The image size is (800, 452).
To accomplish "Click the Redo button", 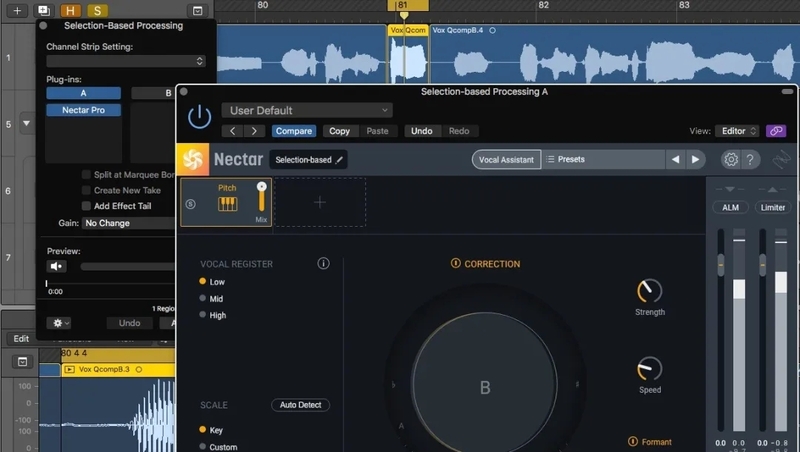I will [x=459, y=131].
